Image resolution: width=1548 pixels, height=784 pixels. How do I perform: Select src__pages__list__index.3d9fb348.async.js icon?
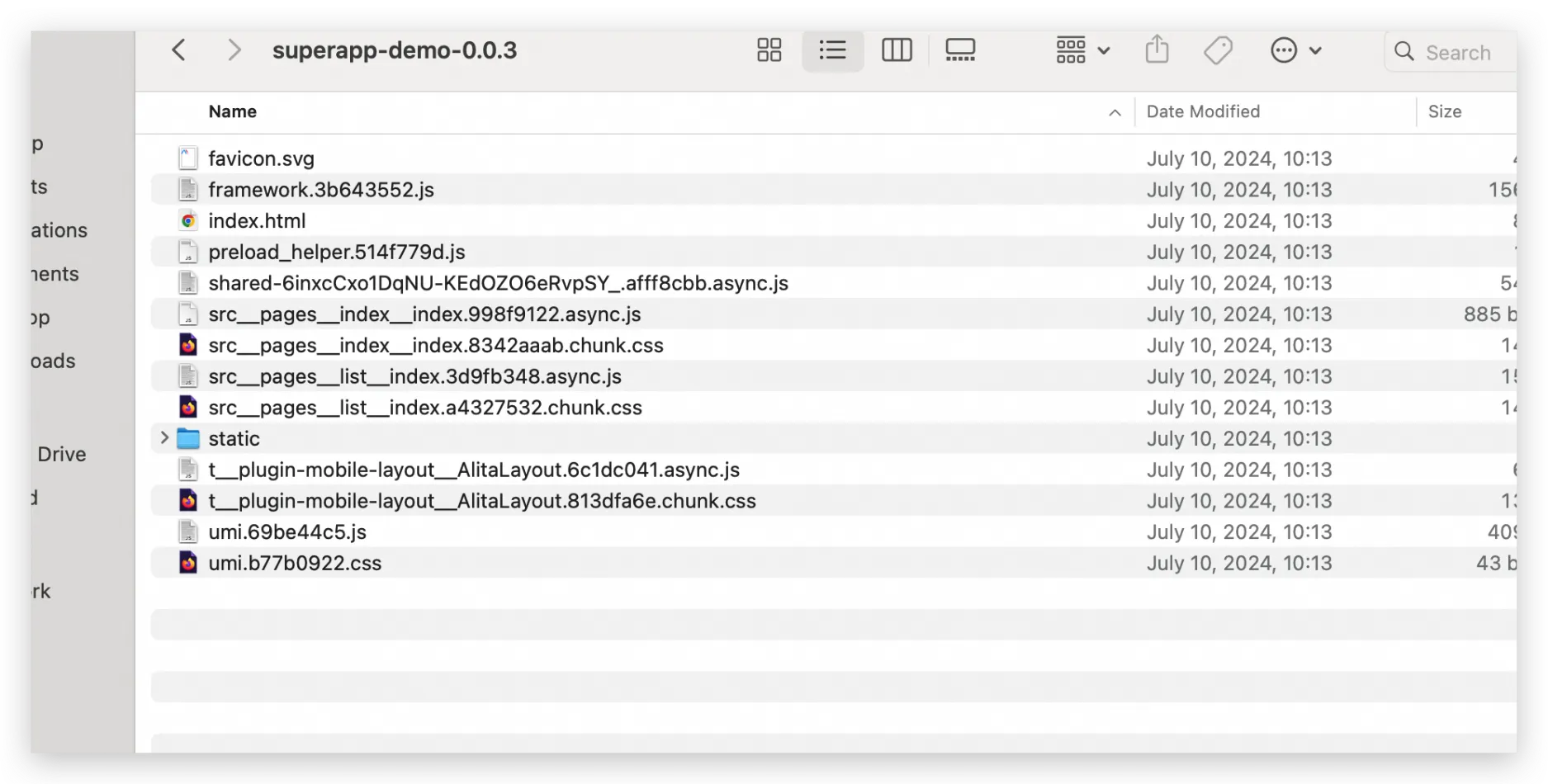click(x=188, y=376)
